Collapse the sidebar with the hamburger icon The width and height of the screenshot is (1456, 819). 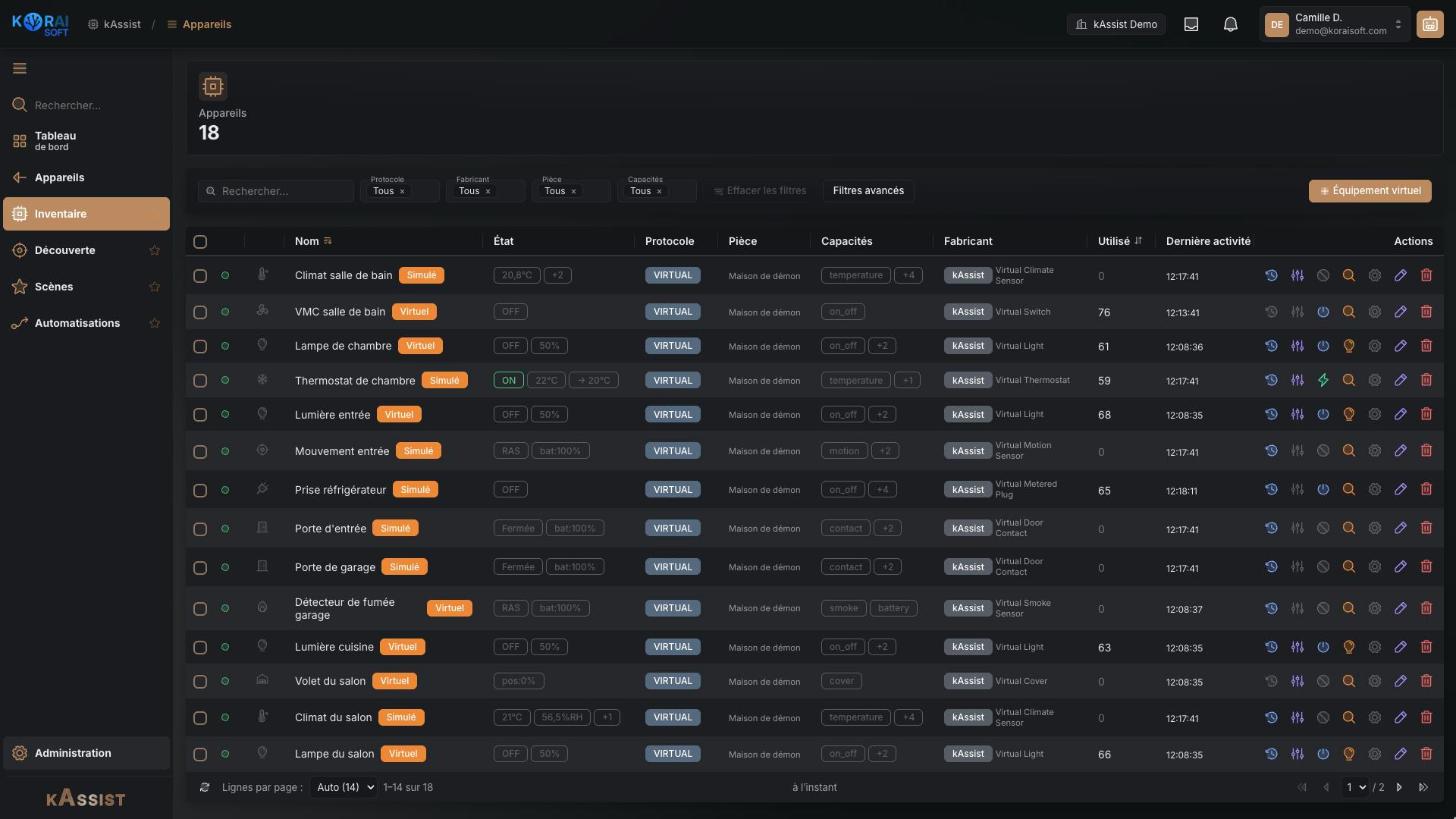click(x=19, y=68)
